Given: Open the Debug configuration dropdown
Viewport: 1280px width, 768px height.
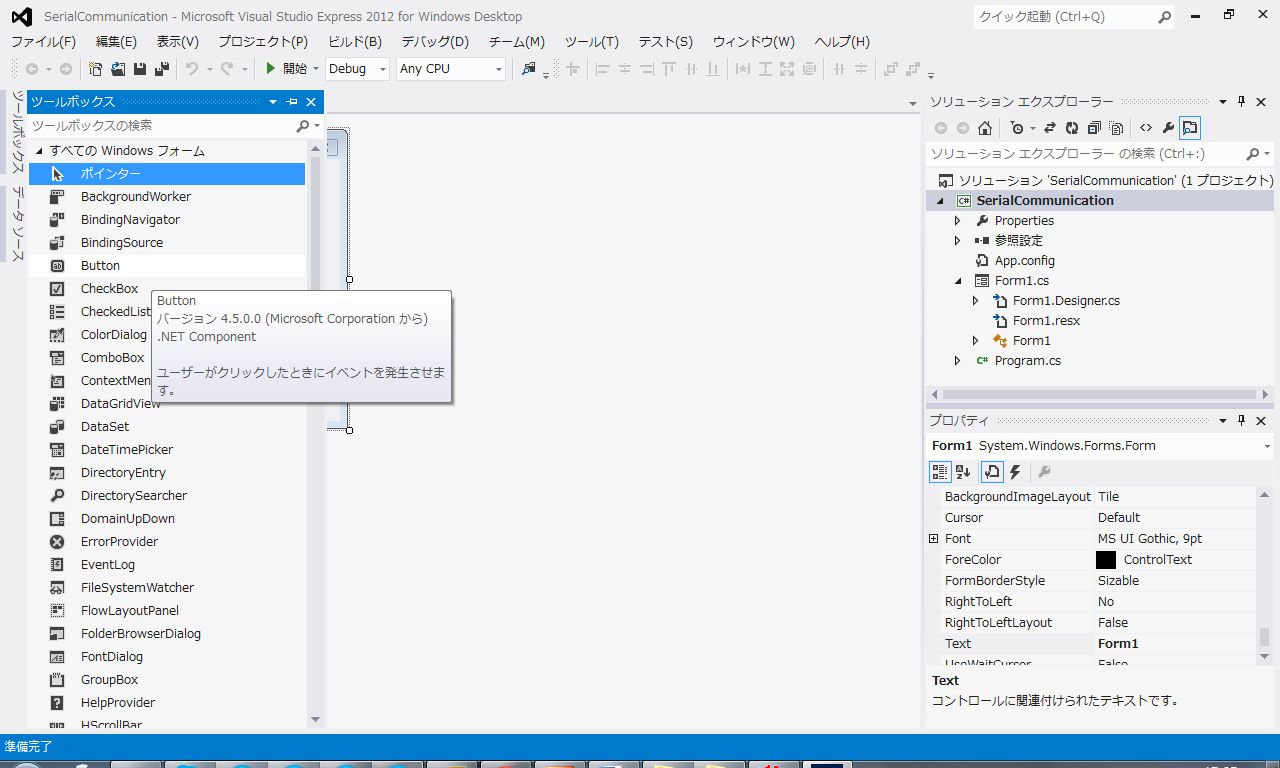Looking at the screenshot, I should point(357,69).
